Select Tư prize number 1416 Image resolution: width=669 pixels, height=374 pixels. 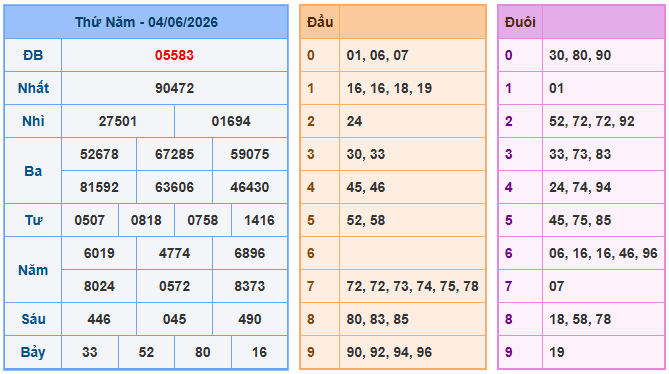pyautogui.click(x=259, y=220)
